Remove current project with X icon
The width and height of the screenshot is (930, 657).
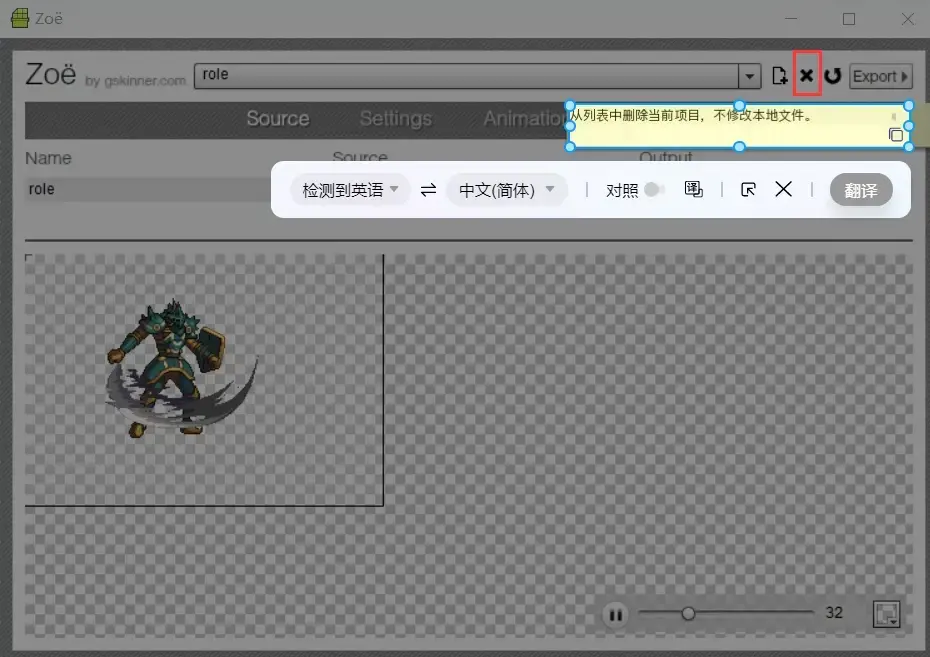point(807,75)
